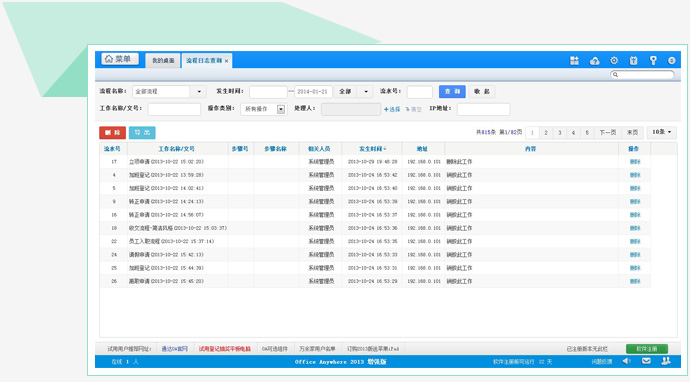
Task: Click the cloud upload icon in top bar
Action: pos(595,61)
